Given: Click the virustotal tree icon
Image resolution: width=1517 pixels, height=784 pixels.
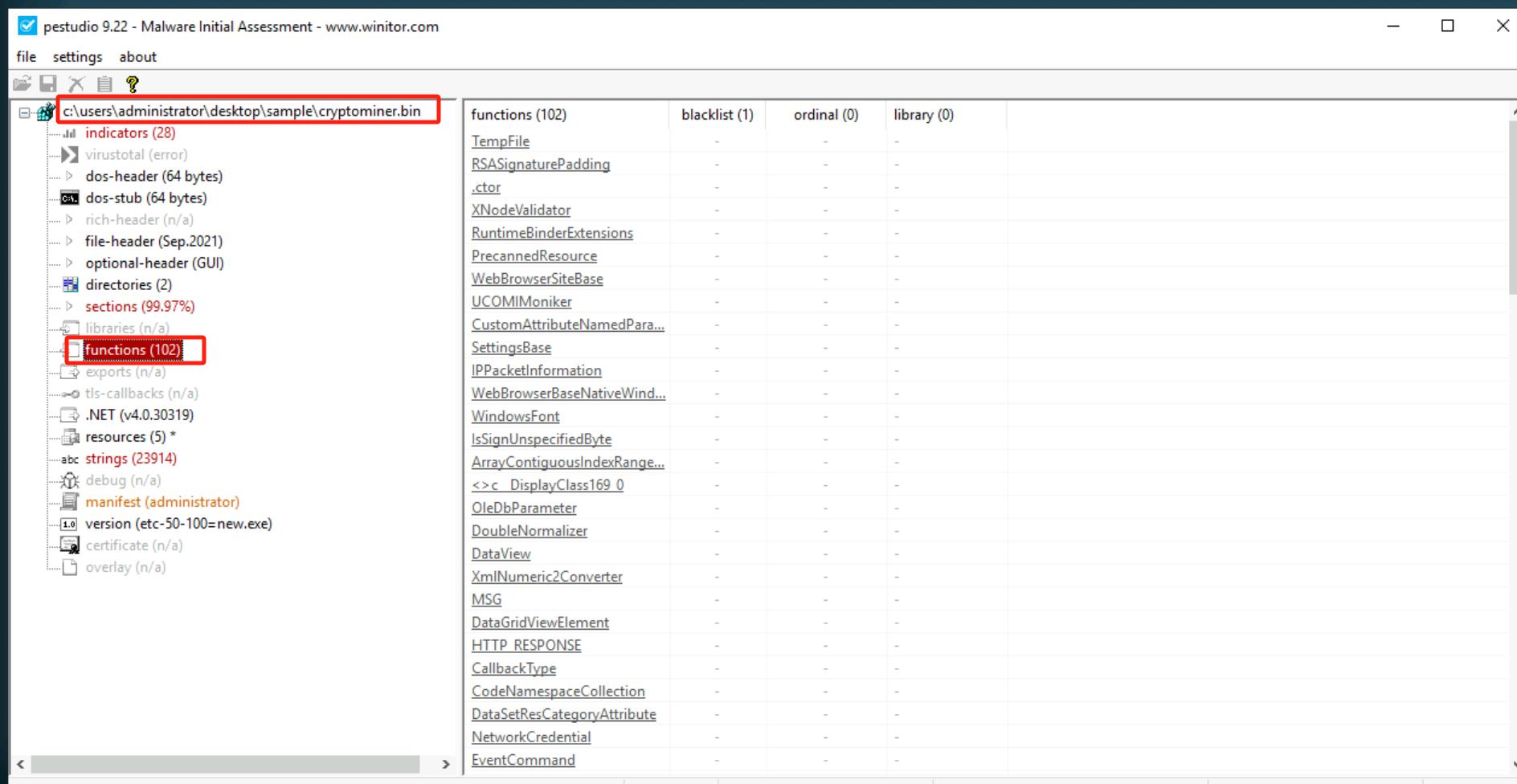Looking at the screenshot, I should [x=70, y=154].
